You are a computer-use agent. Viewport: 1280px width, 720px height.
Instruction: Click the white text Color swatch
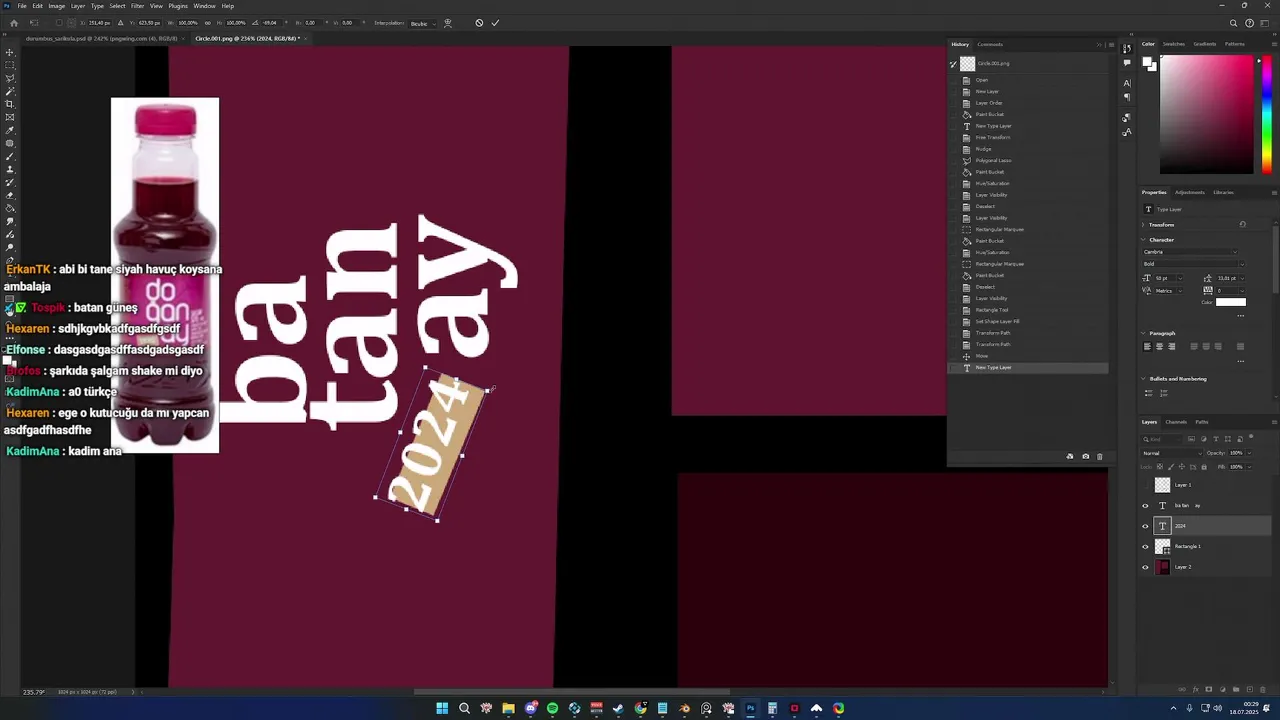tap(1231, 302)
